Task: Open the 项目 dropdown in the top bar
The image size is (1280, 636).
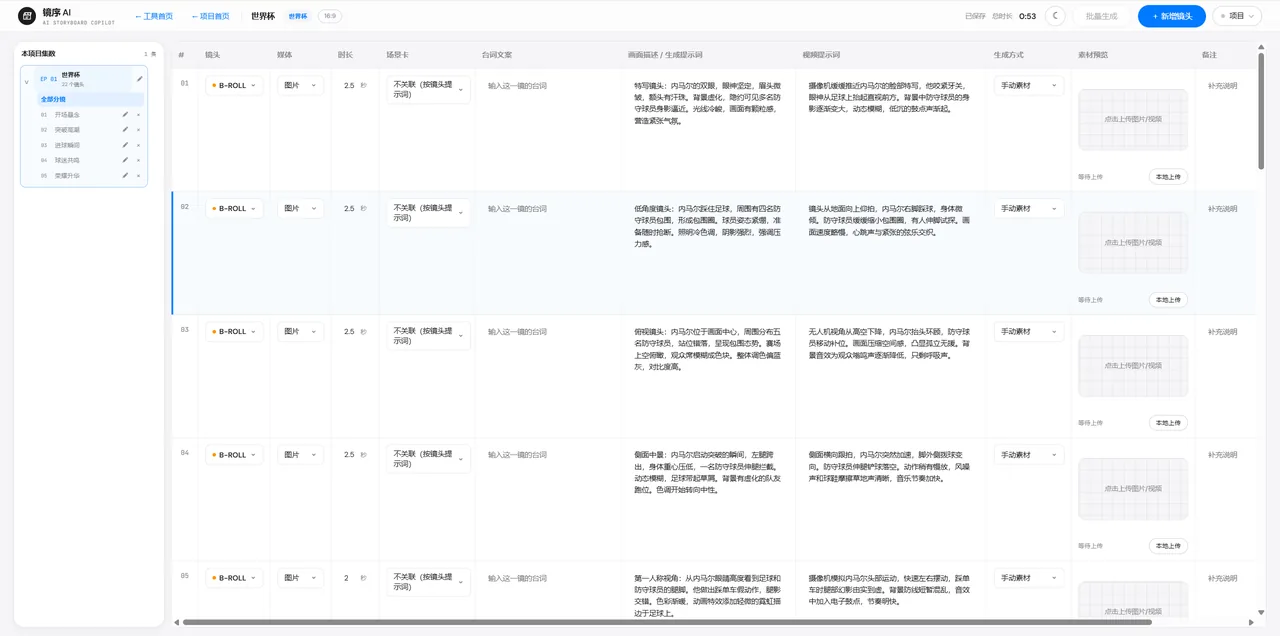Action: (x=1237, y=16)
